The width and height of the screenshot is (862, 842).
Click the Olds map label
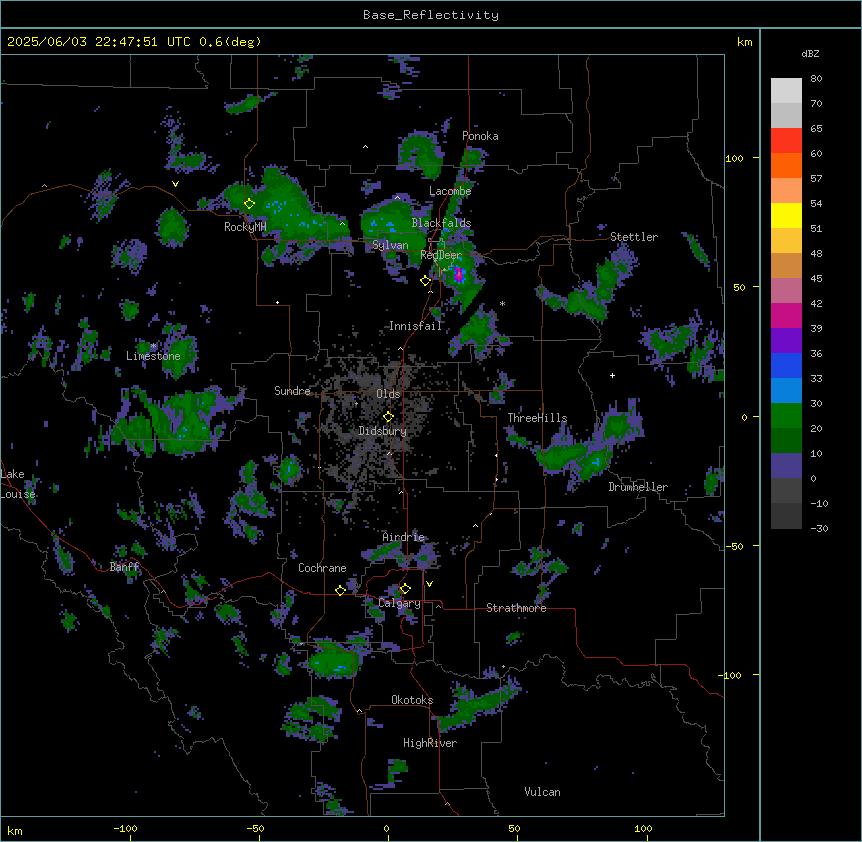(x=388, y=394)
